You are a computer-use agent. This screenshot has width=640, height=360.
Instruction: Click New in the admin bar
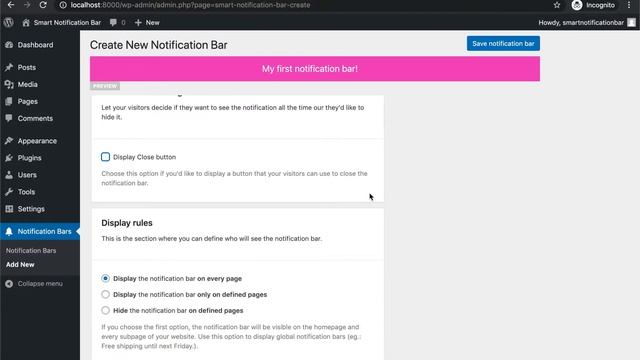(153, 22)
